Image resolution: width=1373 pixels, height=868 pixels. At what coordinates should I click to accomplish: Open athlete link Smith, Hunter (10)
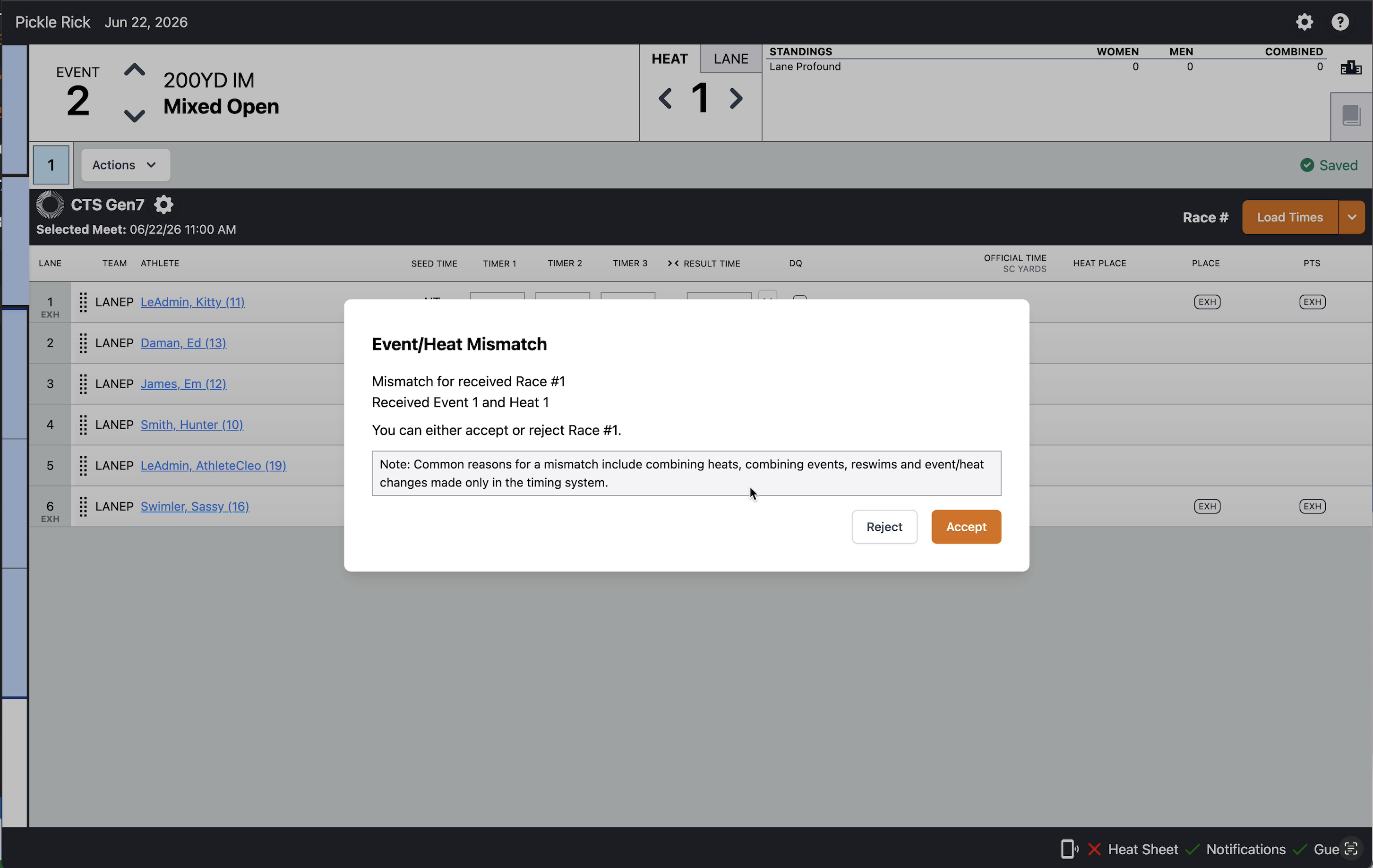coord(191,425)
